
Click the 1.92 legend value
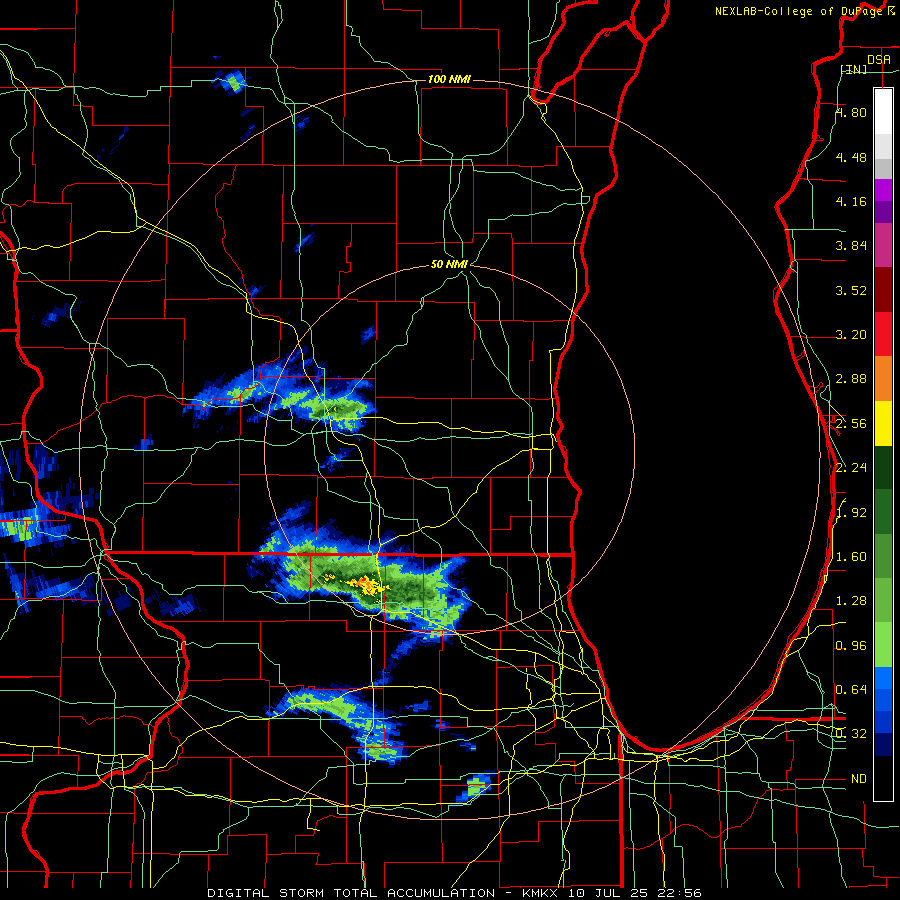tap(851, 513)
